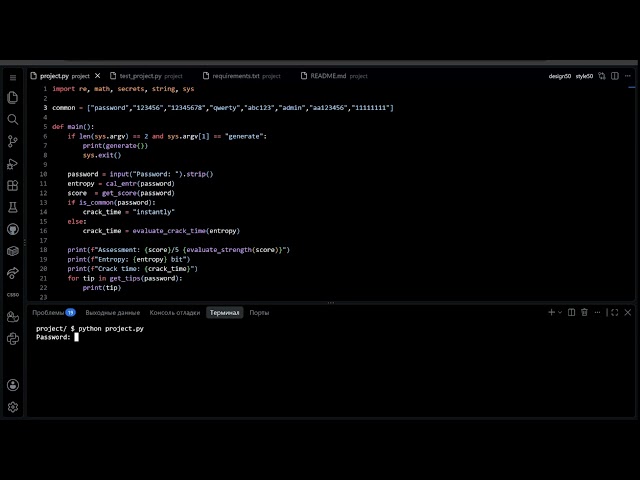Open the Extensions view
The image size is (640, 480).
point(13,185)
